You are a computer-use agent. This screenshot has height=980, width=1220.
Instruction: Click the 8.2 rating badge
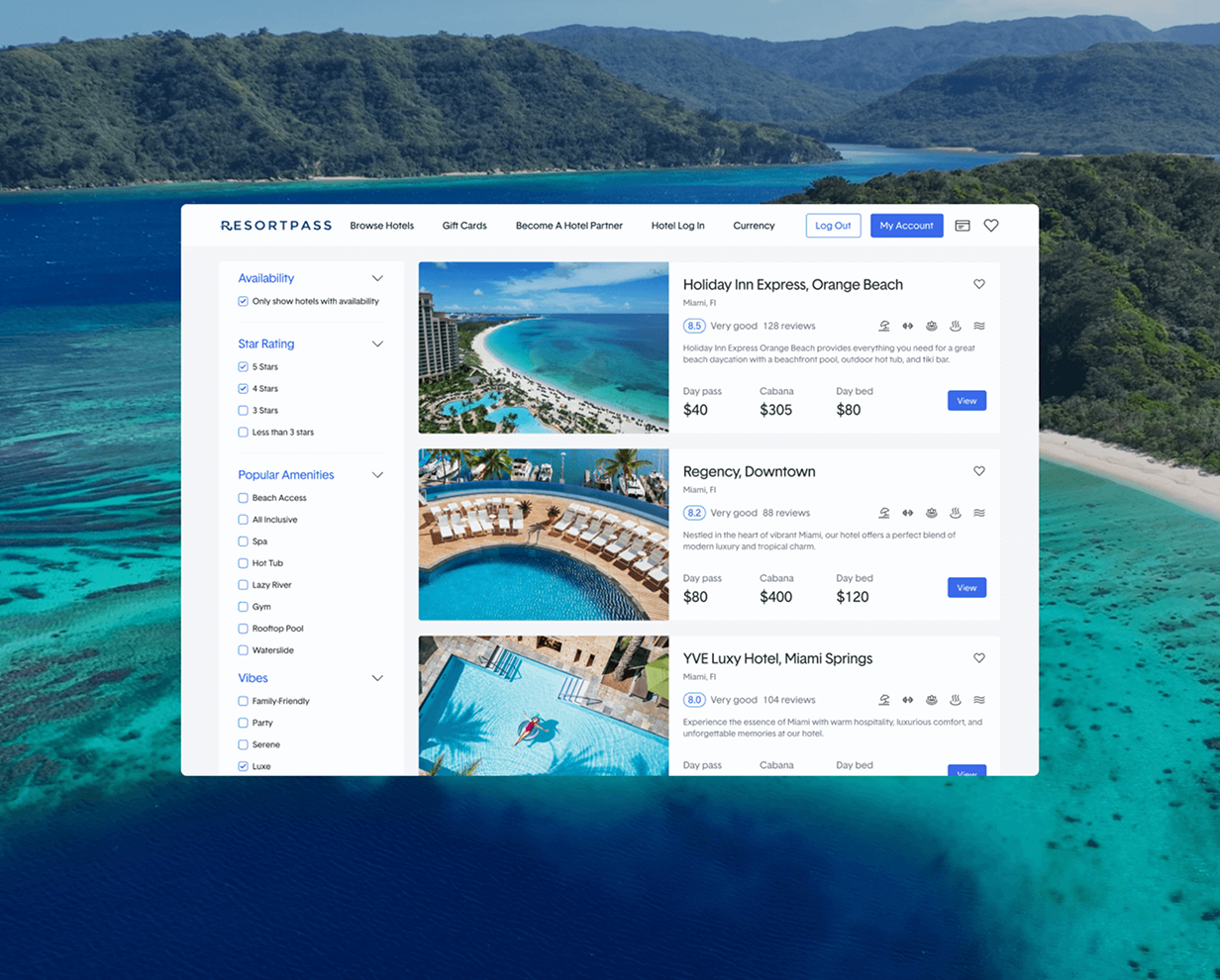click(694, 513)
